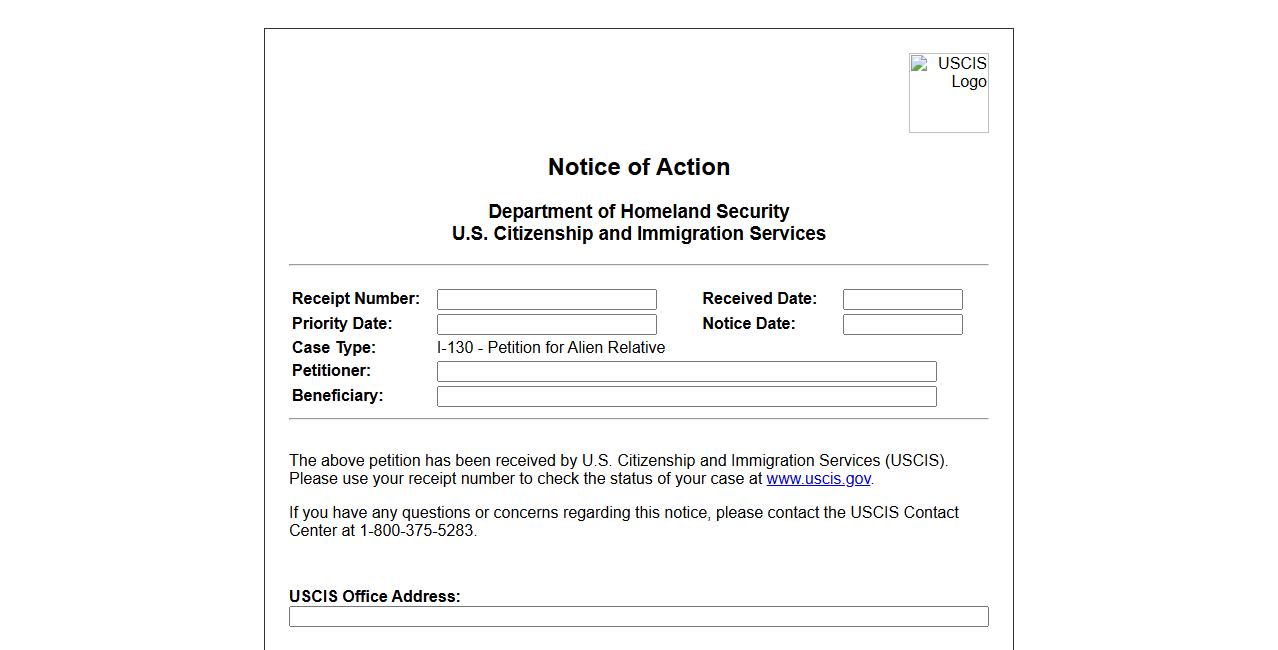
Task: Click the Beneficiary input box
Action: [x=686, y=396]
